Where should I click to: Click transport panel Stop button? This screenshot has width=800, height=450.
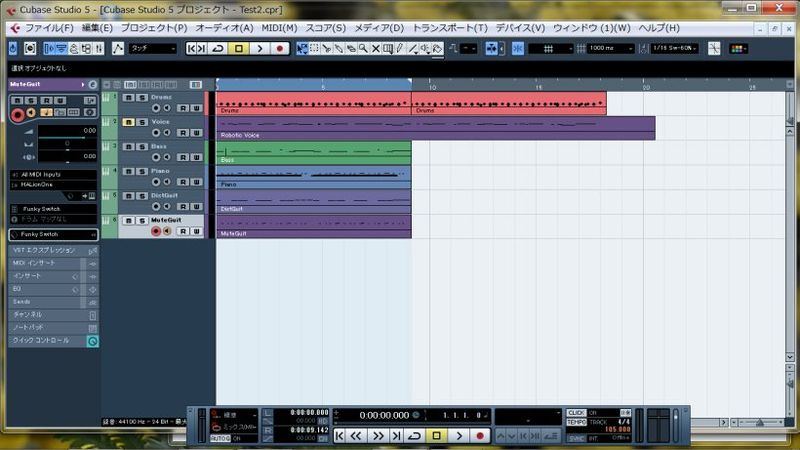click(x=437, y=436)
